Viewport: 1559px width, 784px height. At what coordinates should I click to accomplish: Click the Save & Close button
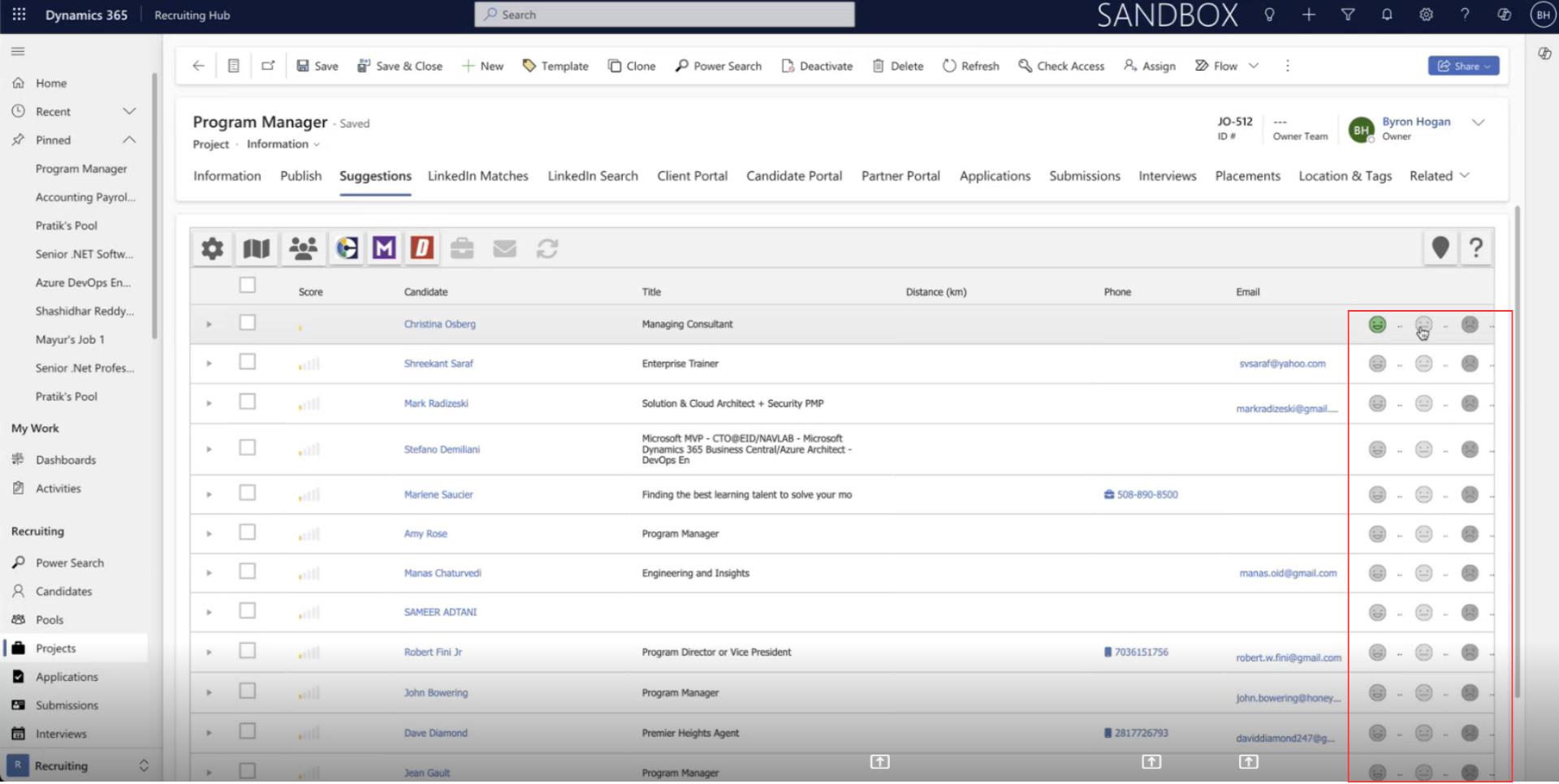click(399, 66)
